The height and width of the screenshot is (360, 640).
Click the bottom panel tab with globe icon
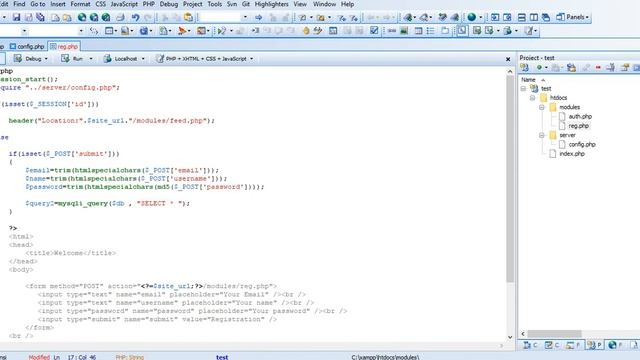point(615,345)
